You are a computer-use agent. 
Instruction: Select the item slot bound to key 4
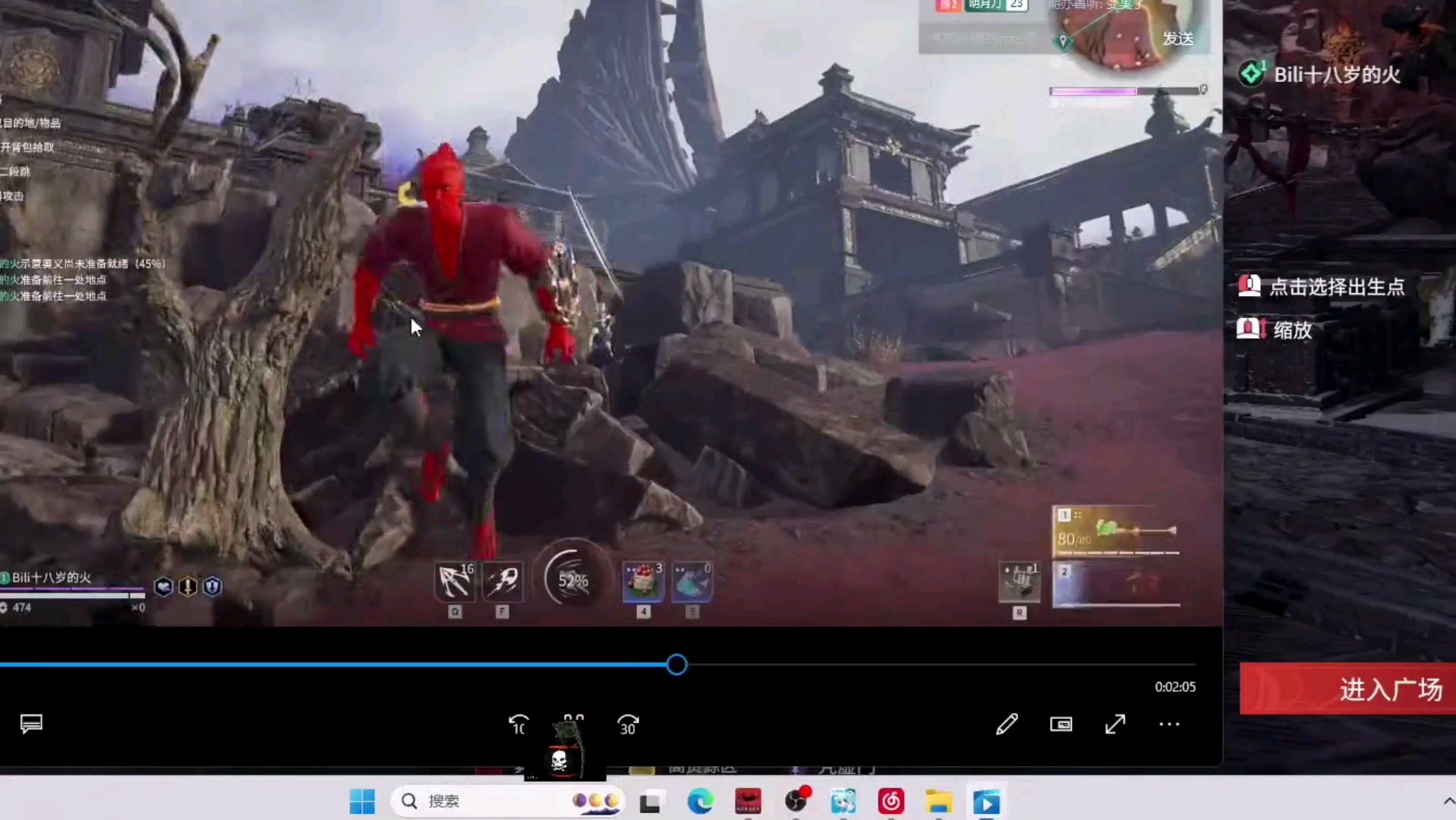(643, 582)
